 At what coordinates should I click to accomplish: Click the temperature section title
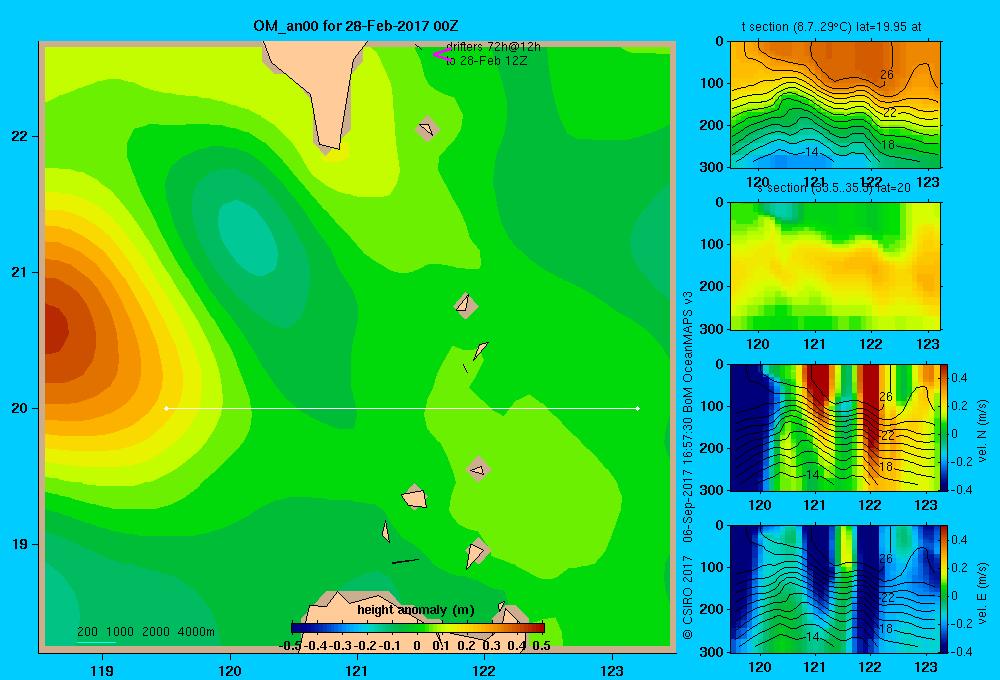831,27
